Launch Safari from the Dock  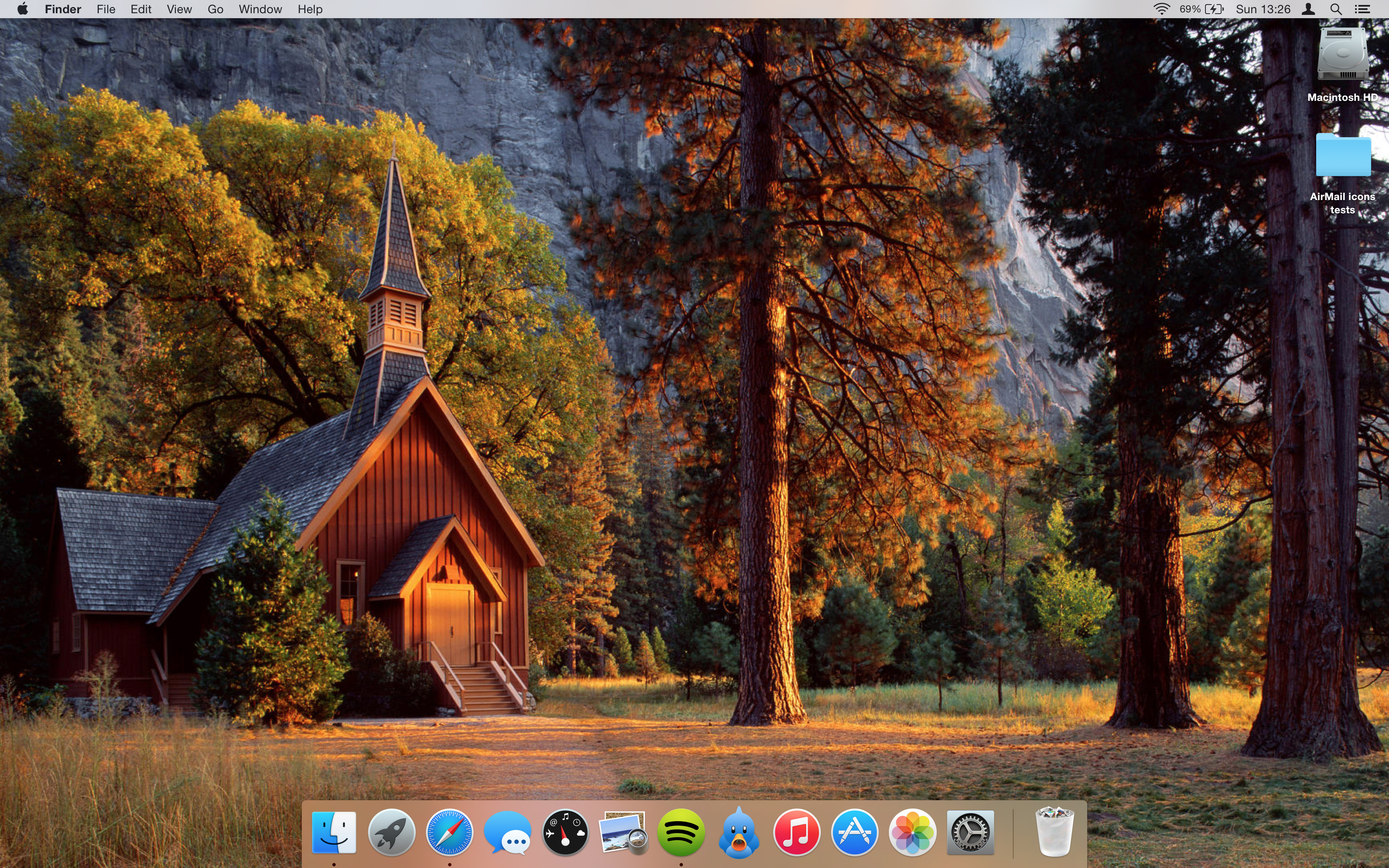pos(449,832)
